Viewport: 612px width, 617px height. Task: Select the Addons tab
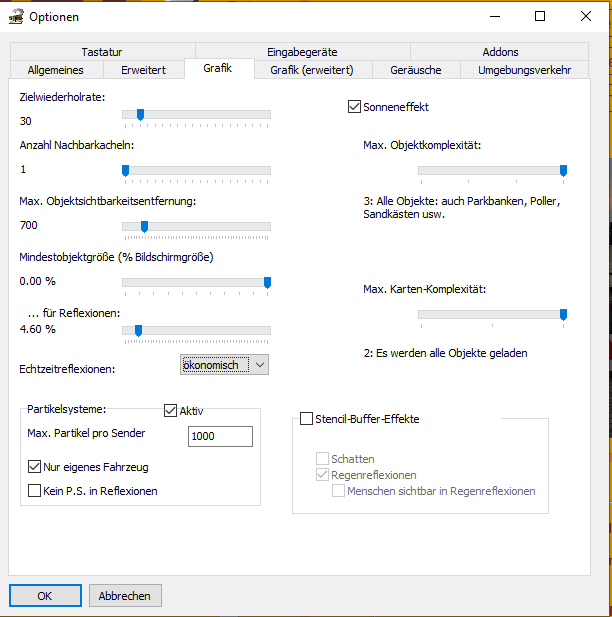point(499,52)
